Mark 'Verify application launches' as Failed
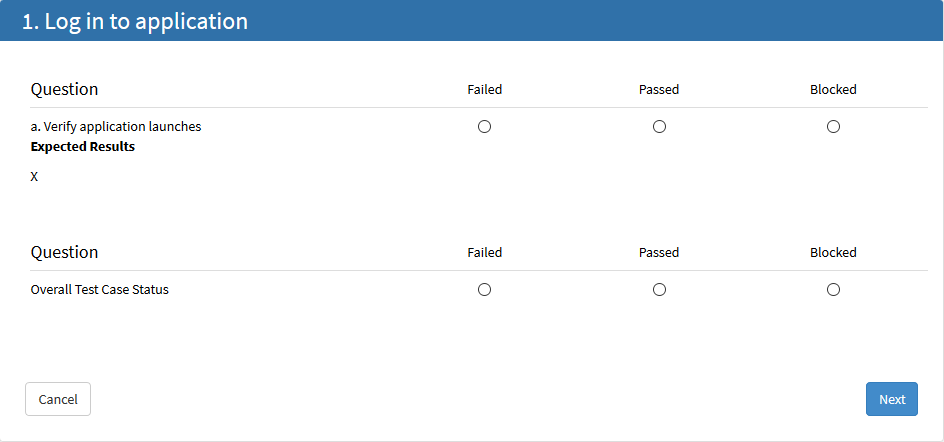 pos(485,127)
